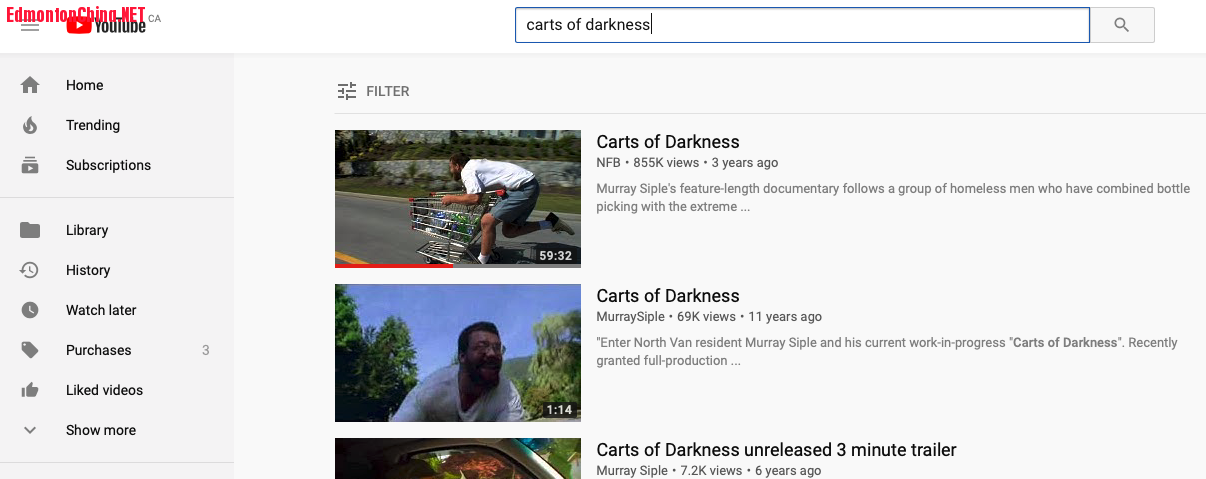Click the shopping cart video thumbnail
The image size is (1206, 479).
pyautogui.click(x=458, y=199)
